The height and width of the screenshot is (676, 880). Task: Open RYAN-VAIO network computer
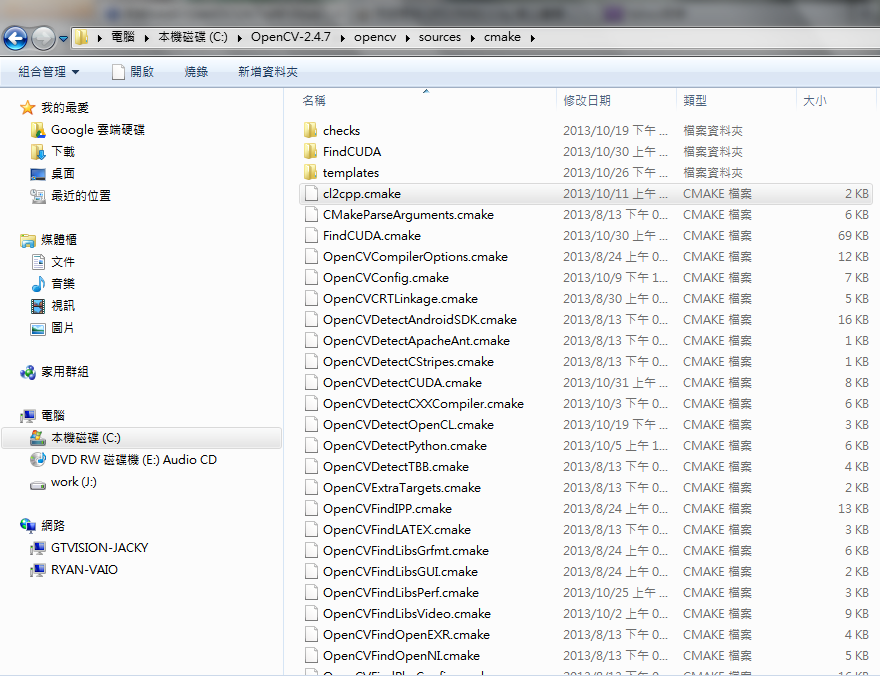coord(74,569)
